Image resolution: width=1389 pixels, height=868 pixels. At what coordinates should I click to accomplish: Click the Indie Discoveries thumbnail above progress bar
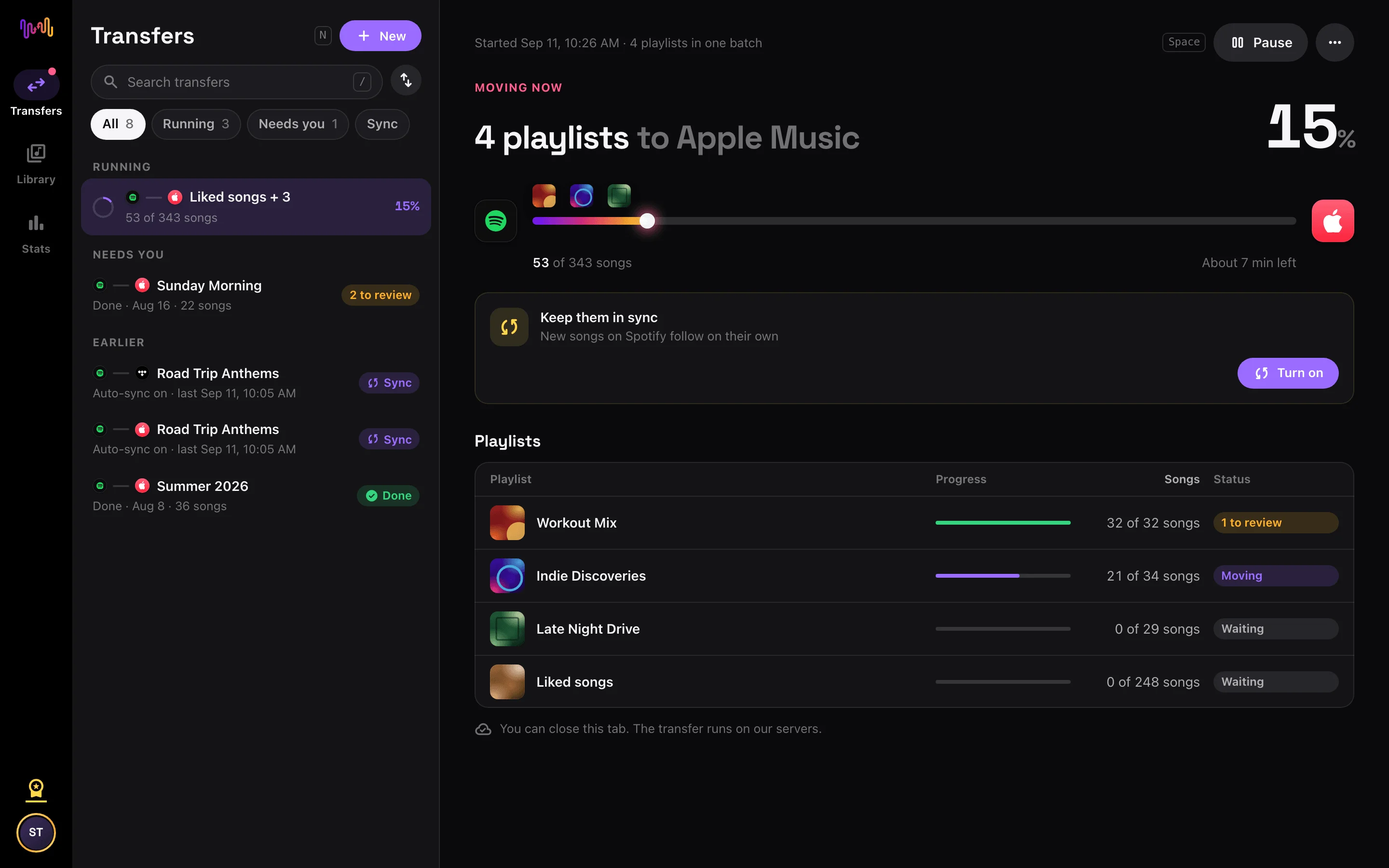582,196
